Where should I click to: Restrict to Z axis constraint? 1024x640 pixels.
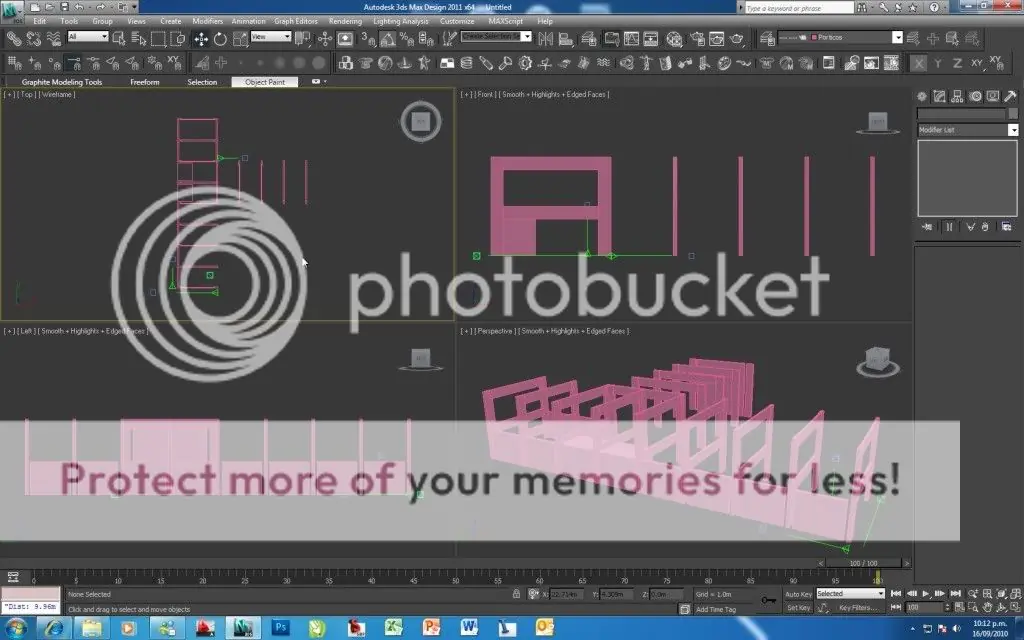point(957,63)
